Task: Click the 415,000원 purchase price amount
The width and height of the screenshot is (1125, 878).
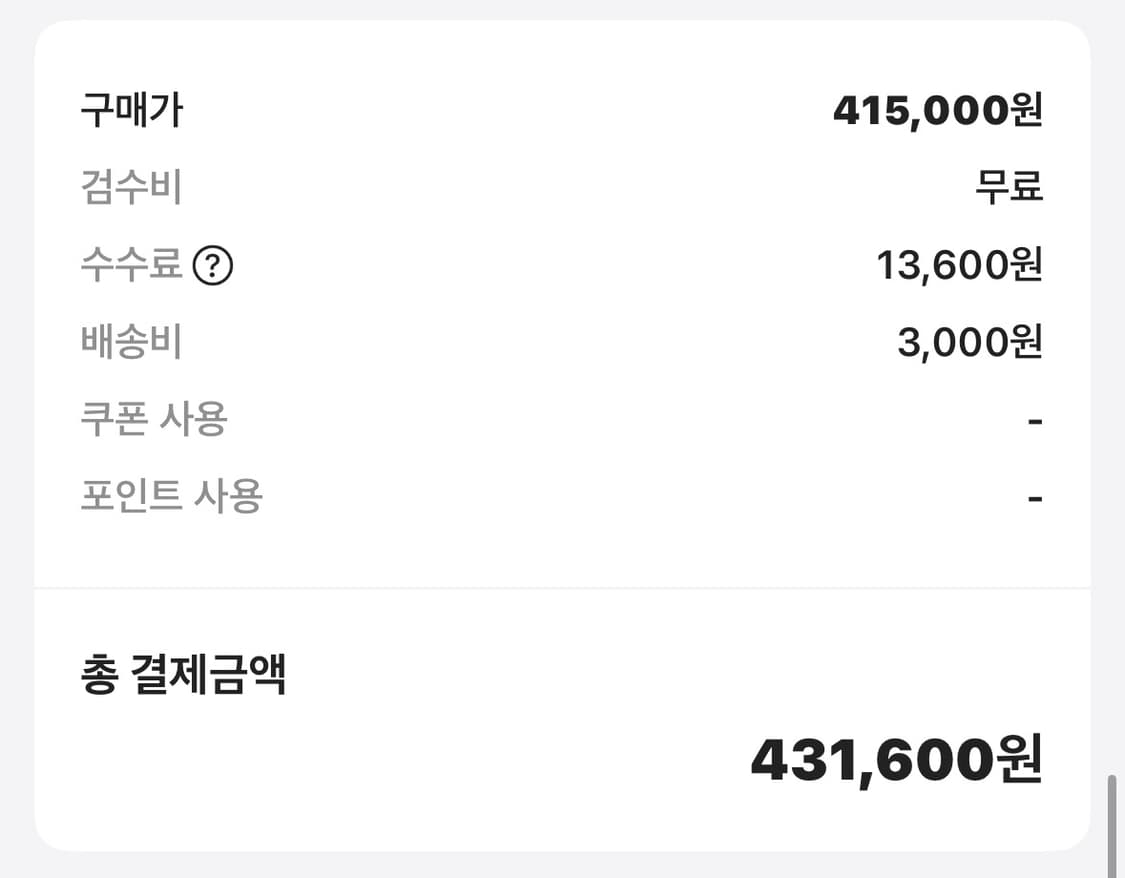Action: click(x=940, y=112)
